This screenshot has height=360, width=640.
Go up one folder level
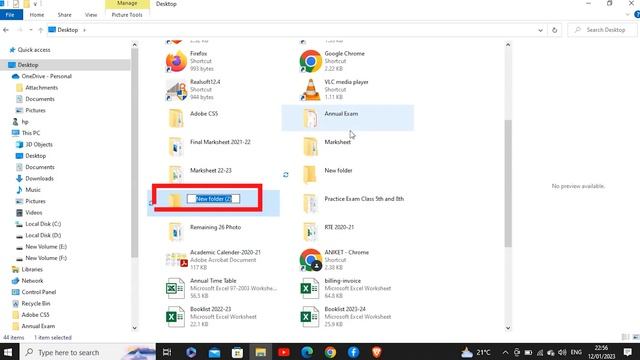pos(40,30)
